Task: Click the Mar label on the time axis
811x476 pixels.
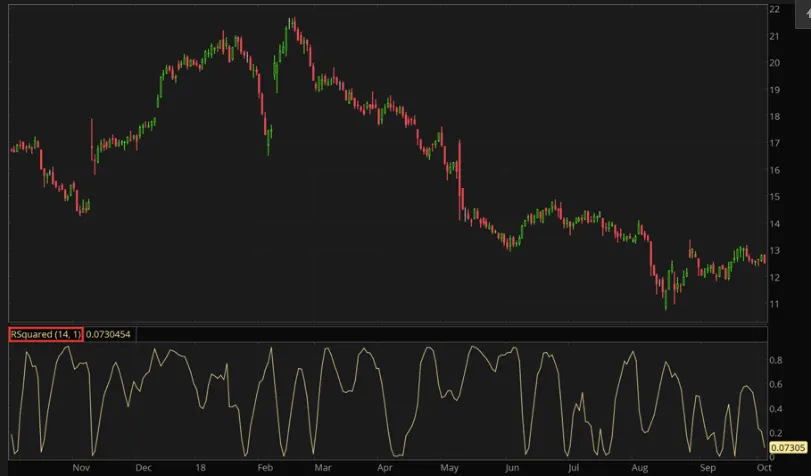Action: coord(323,468)
